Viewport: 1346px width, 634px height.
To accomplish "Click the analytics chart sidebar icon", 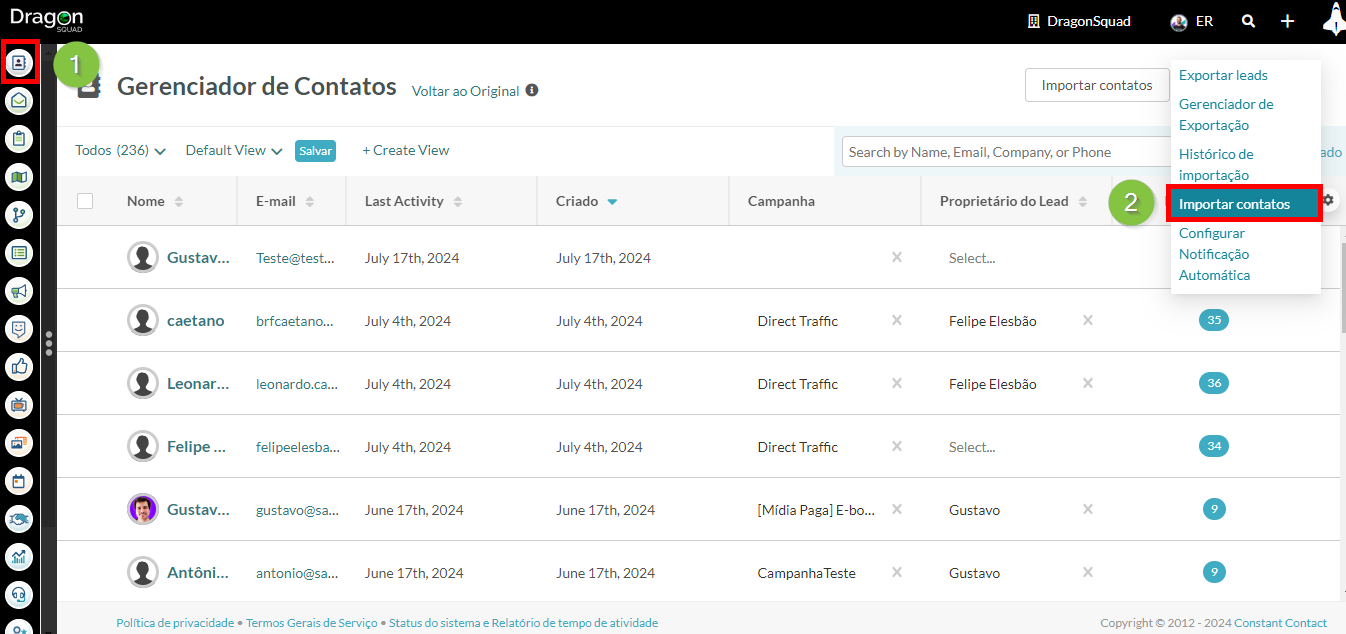I will 19,557.
